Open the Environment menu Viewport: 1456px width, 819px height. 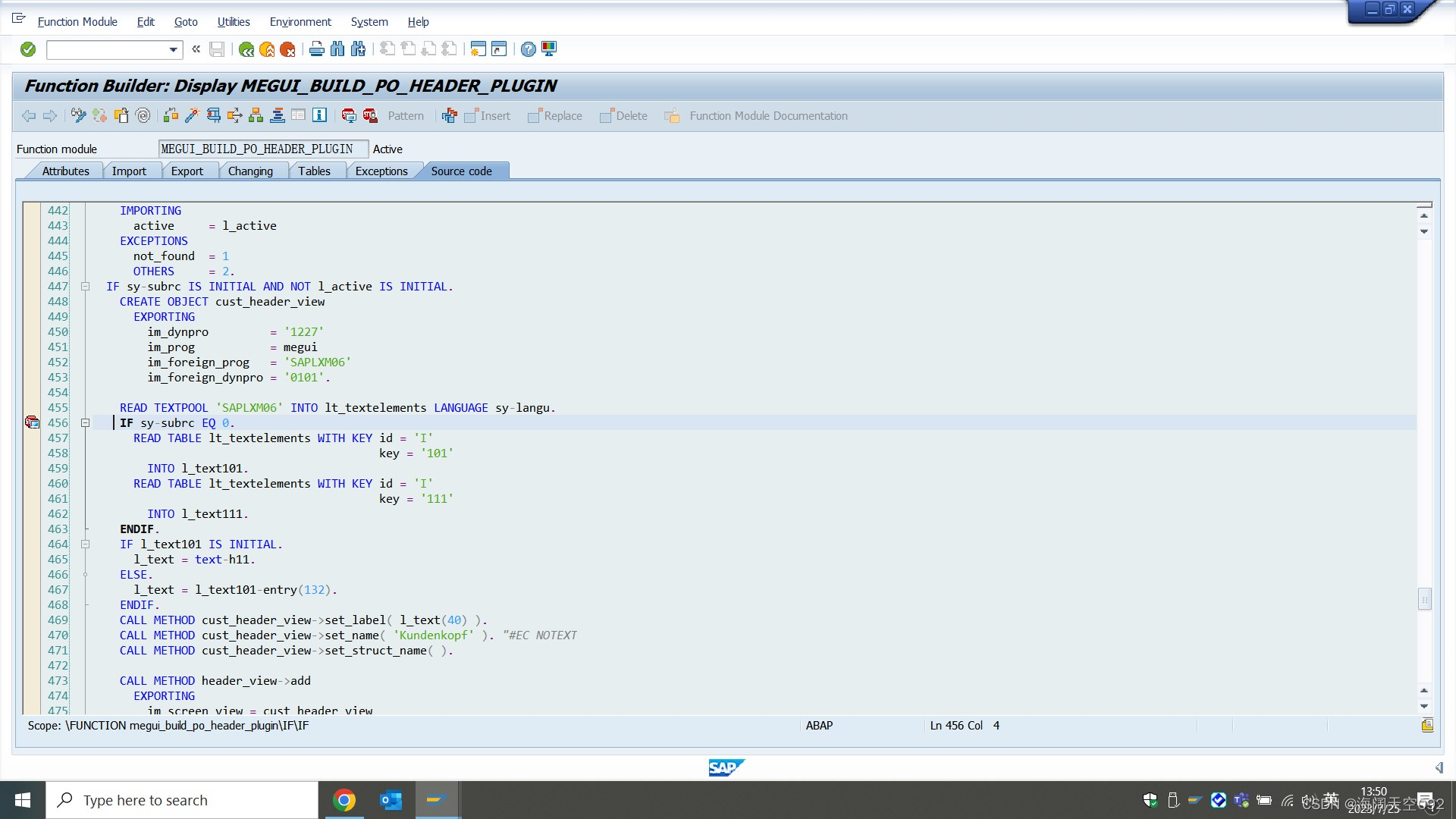pos(300,22)
